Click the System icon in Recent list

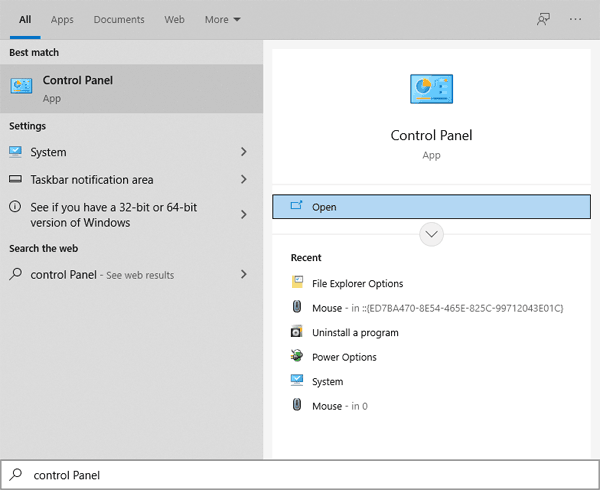pyautogui.click(x=297, y=380)
